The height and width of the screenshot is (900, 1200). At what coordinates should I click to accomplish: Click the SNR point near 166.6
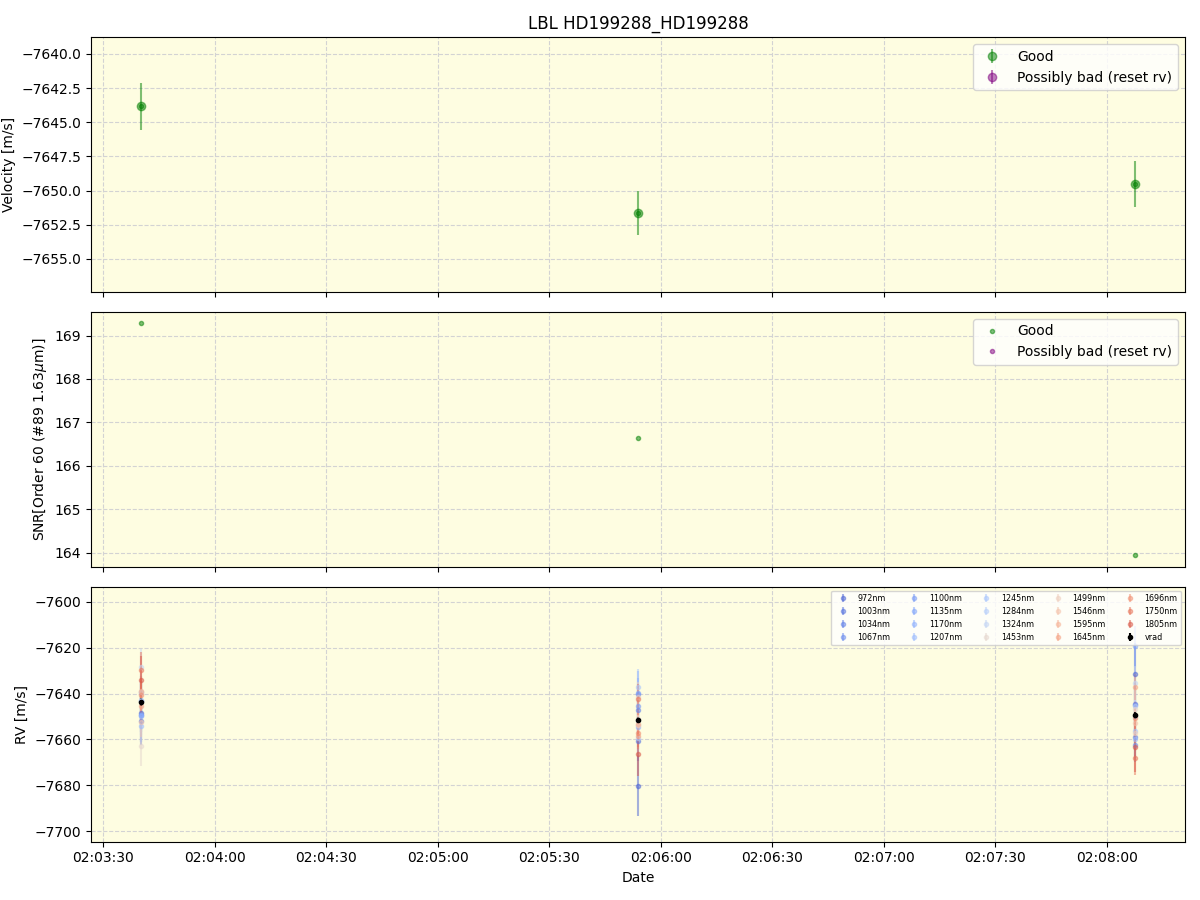coord(638,438)
